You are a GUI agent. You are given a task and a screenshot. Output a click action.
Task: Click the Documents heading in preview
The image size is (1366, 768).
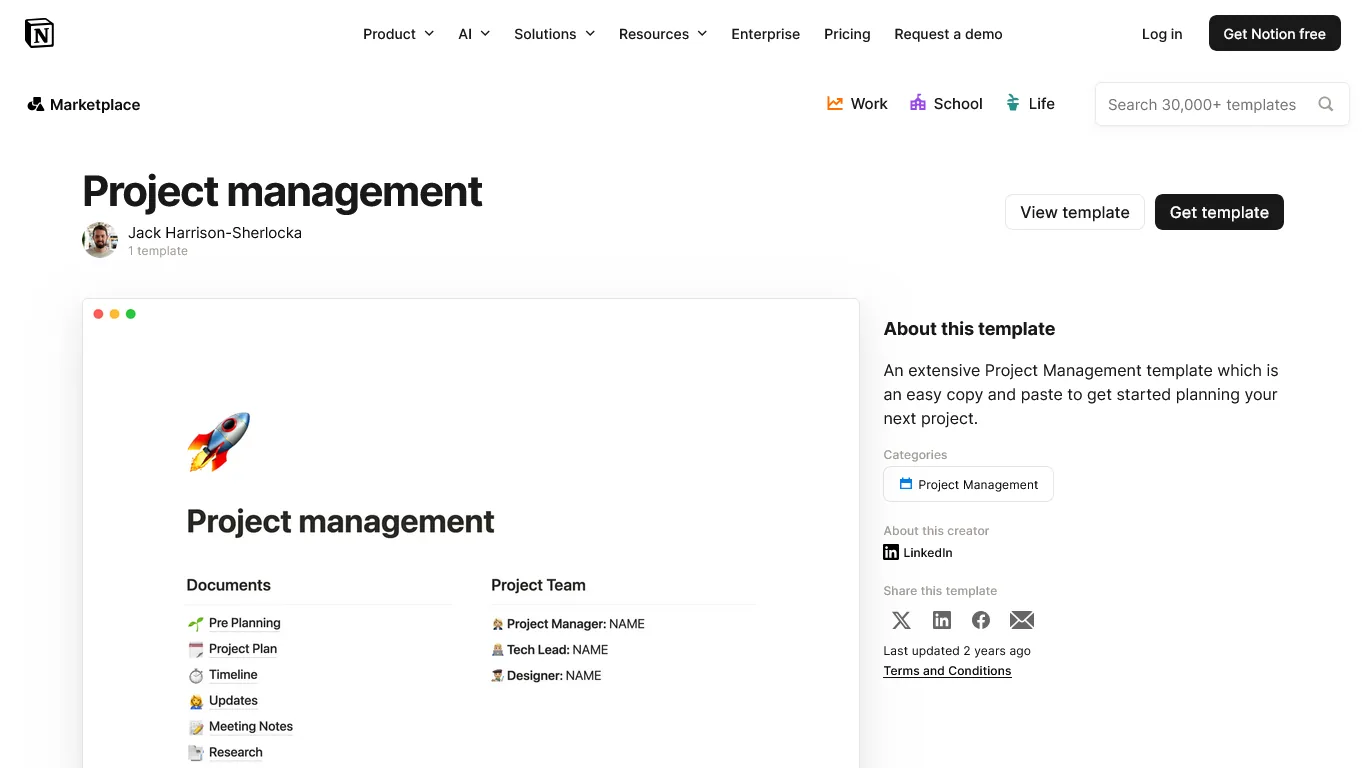229,585
